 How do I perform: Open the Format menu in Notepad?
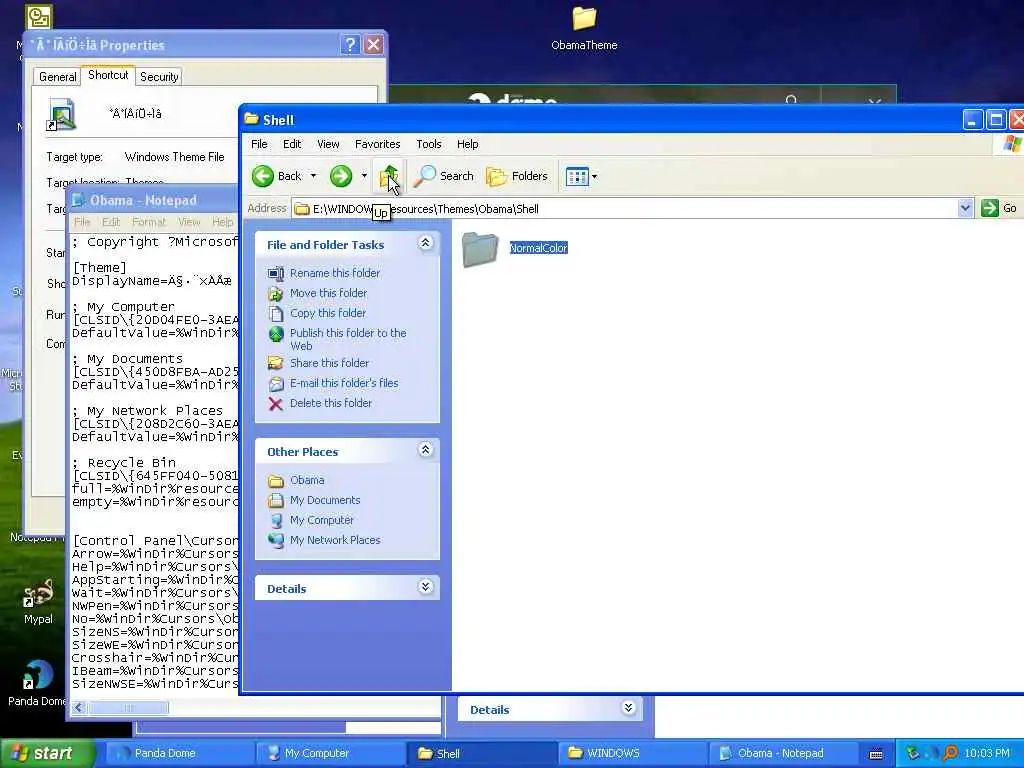tap(149, 222)
